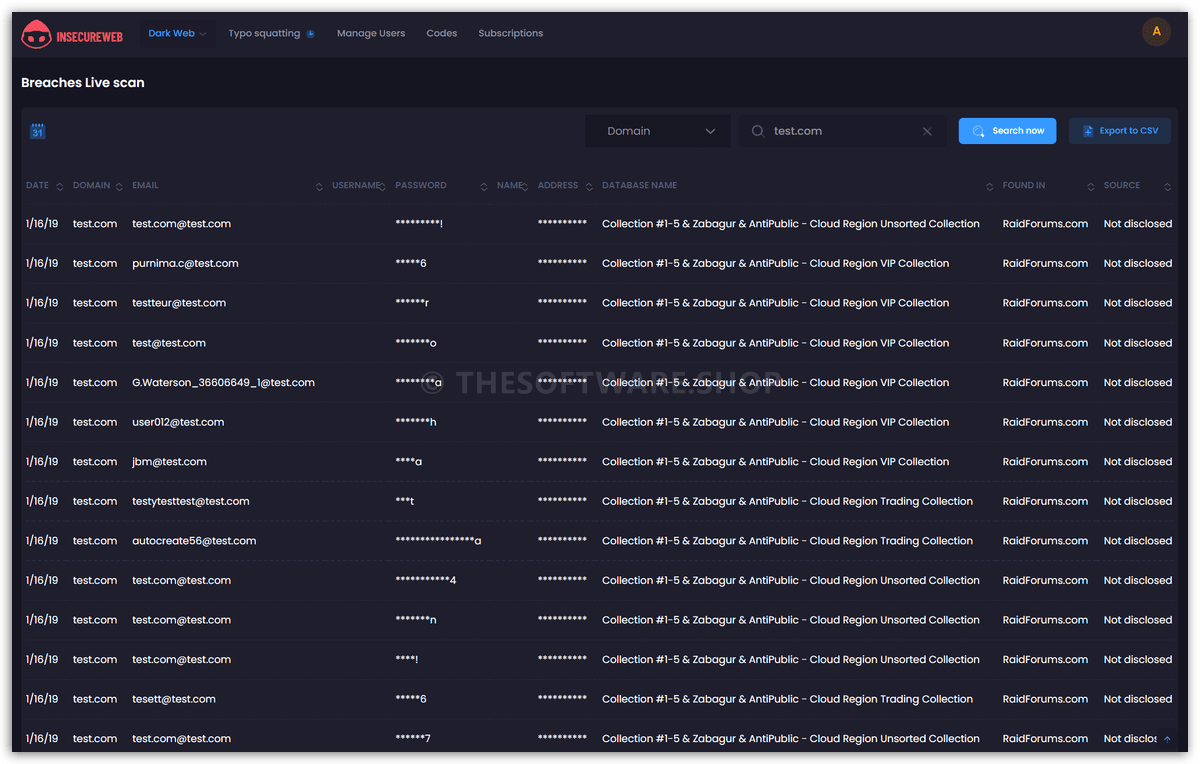1200x764 pixels.
Task: Click masked password ending in '7'
Action: pyautogui.click(x=413, y=739)
